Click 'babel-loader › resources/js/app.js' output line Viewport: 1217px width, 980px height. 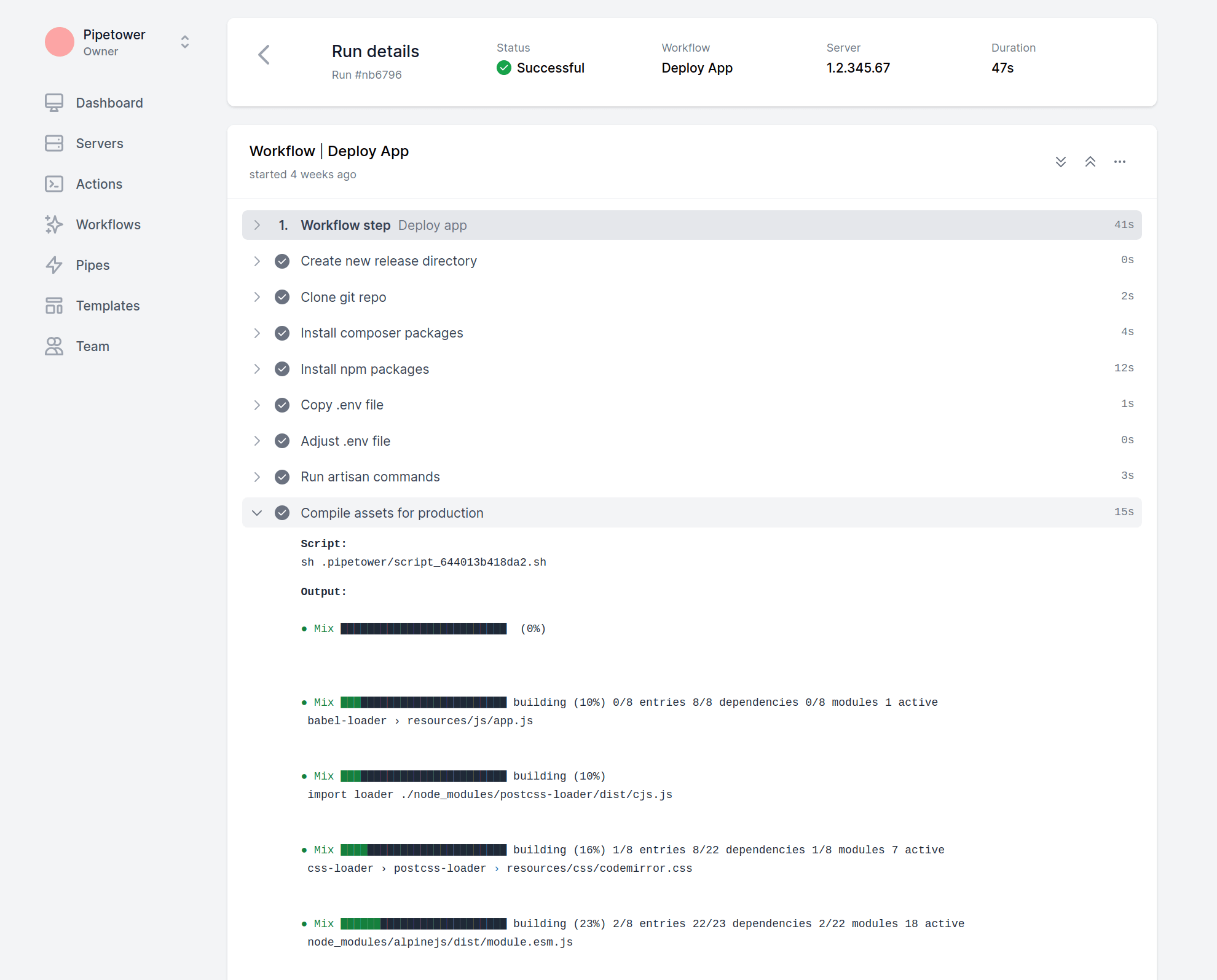point(420,721)
